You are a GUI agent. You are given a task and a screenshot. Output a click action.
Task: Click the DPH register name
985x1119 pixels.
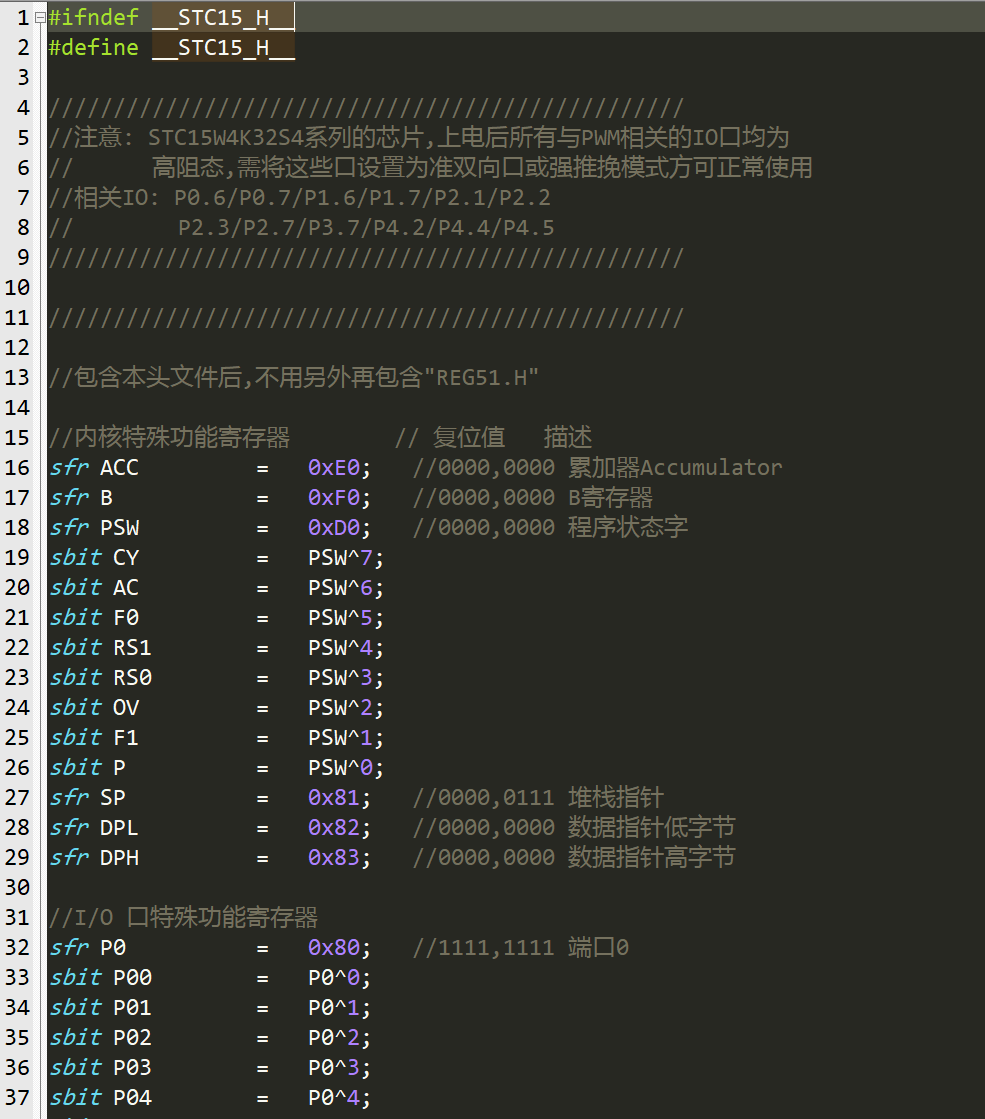coord(119,857)
